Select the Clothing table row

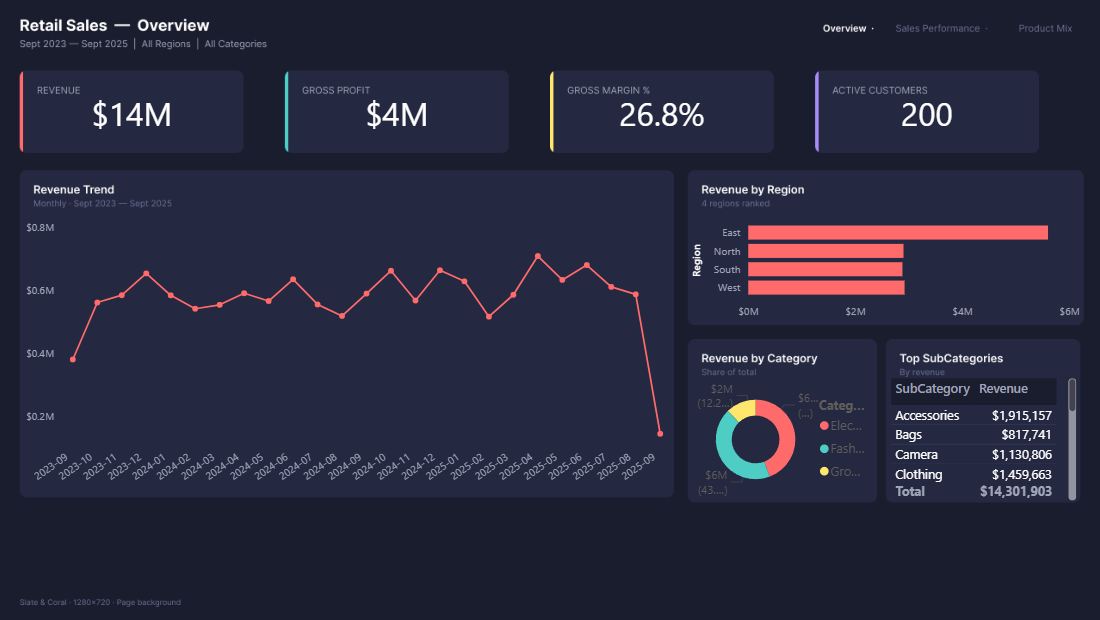click(x=974, y=474)
